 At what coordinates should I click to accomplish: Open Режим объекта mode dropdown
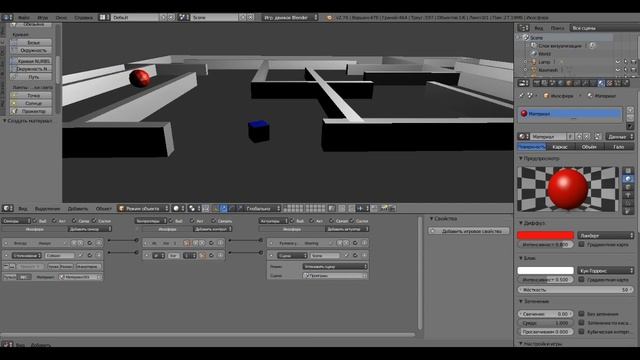click(143, 209)
